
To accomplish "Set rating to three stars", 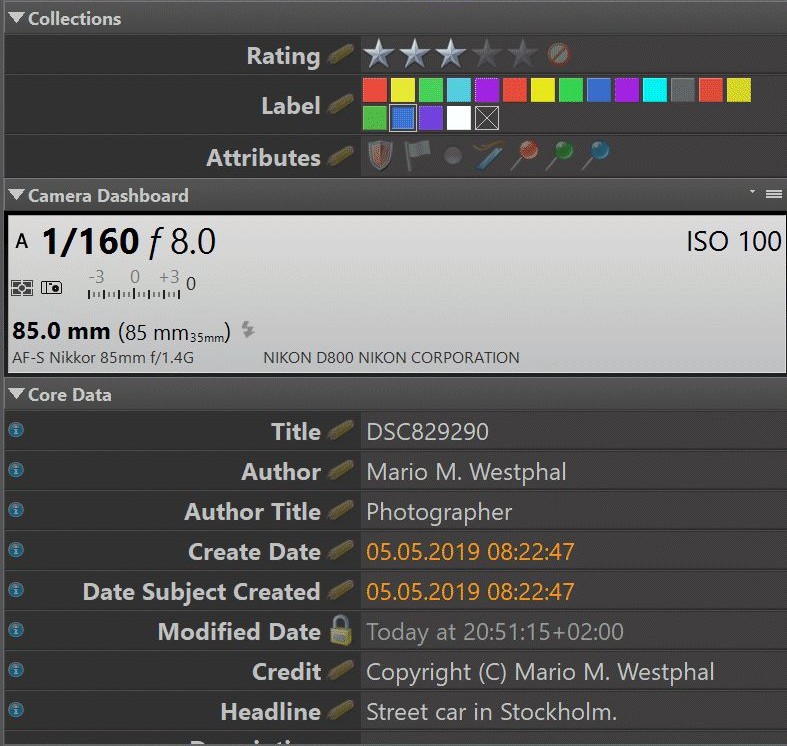I will pos(450,54).
